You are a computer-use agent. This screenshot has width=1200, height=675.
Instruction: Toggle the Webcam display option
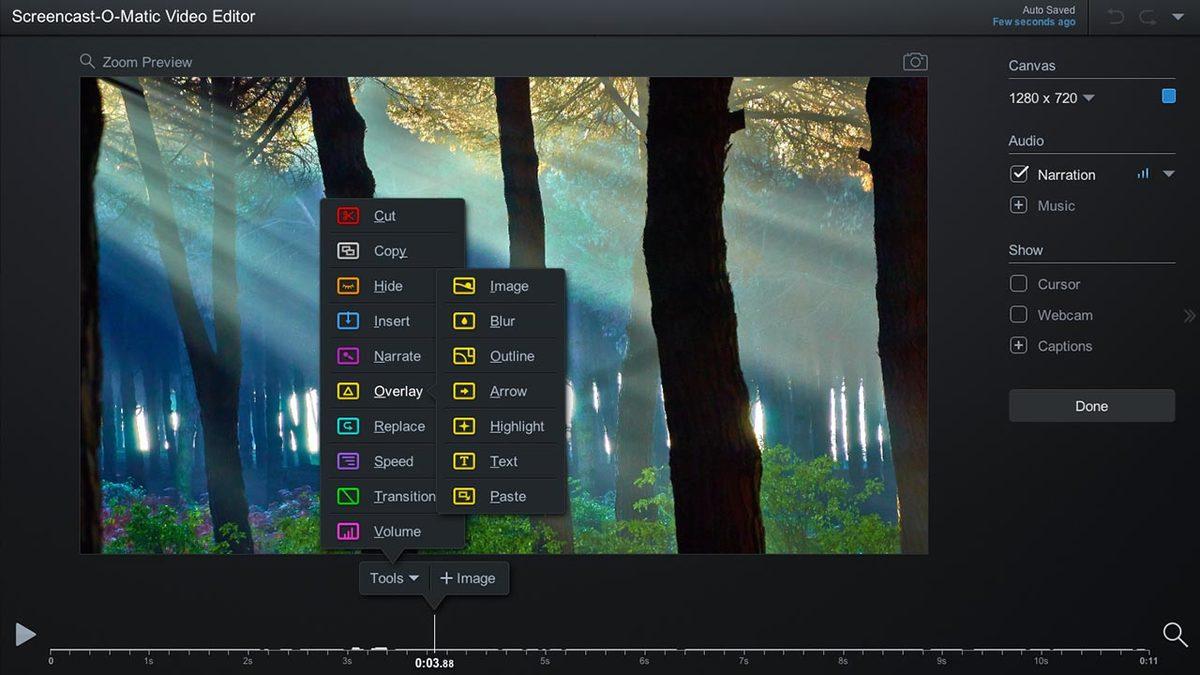click(x=1018, y=314)
